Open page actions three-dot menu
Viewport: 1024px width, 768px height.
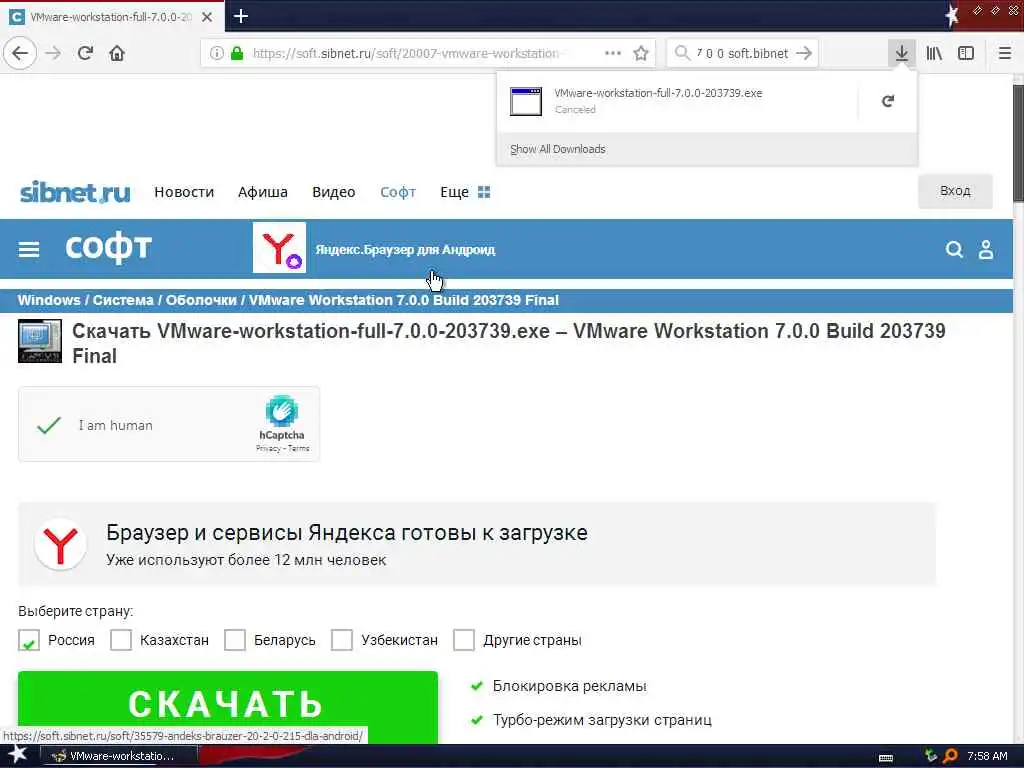[613, 53]
